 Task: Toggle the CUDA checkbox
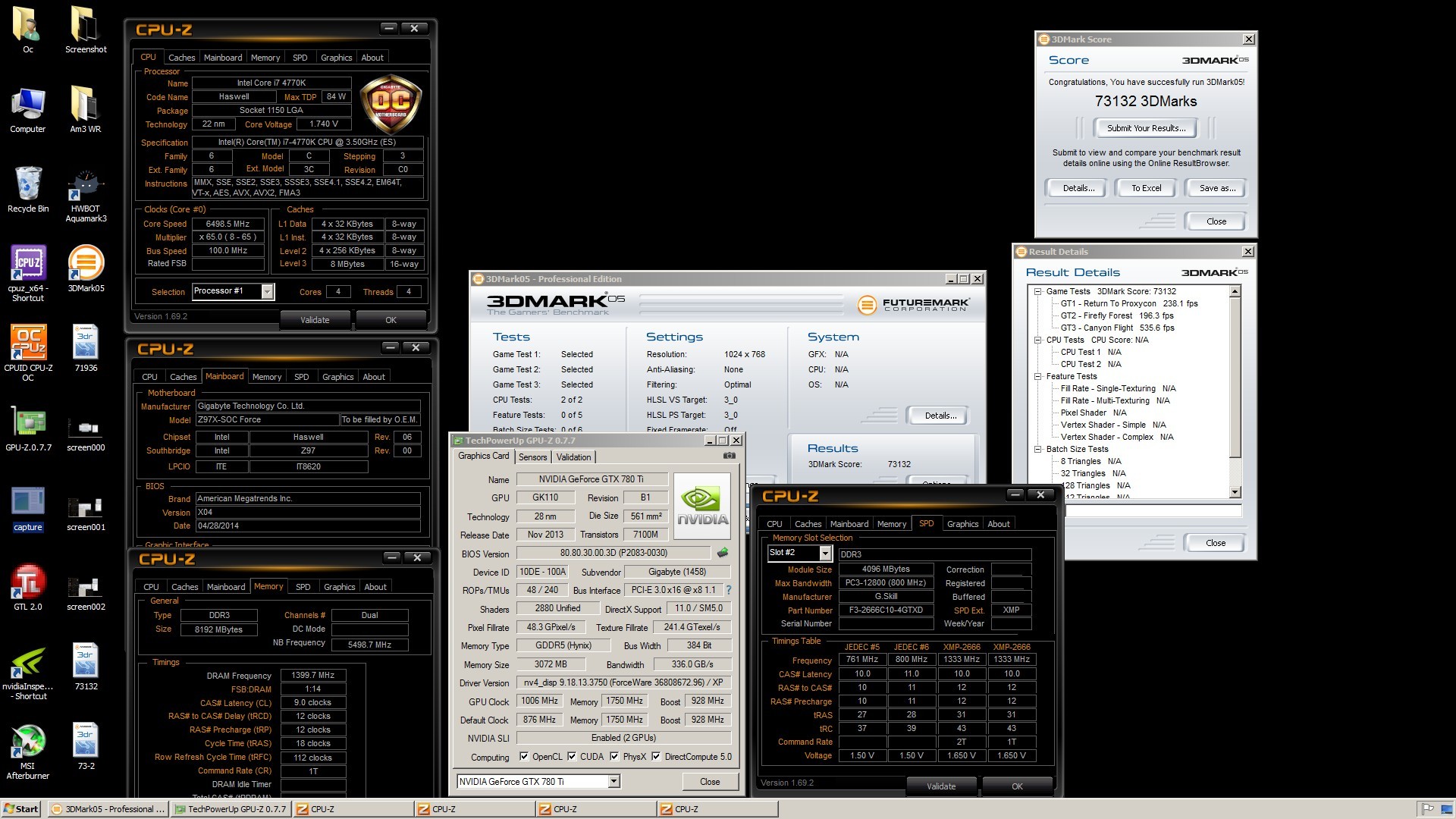[x=572, y=757]
